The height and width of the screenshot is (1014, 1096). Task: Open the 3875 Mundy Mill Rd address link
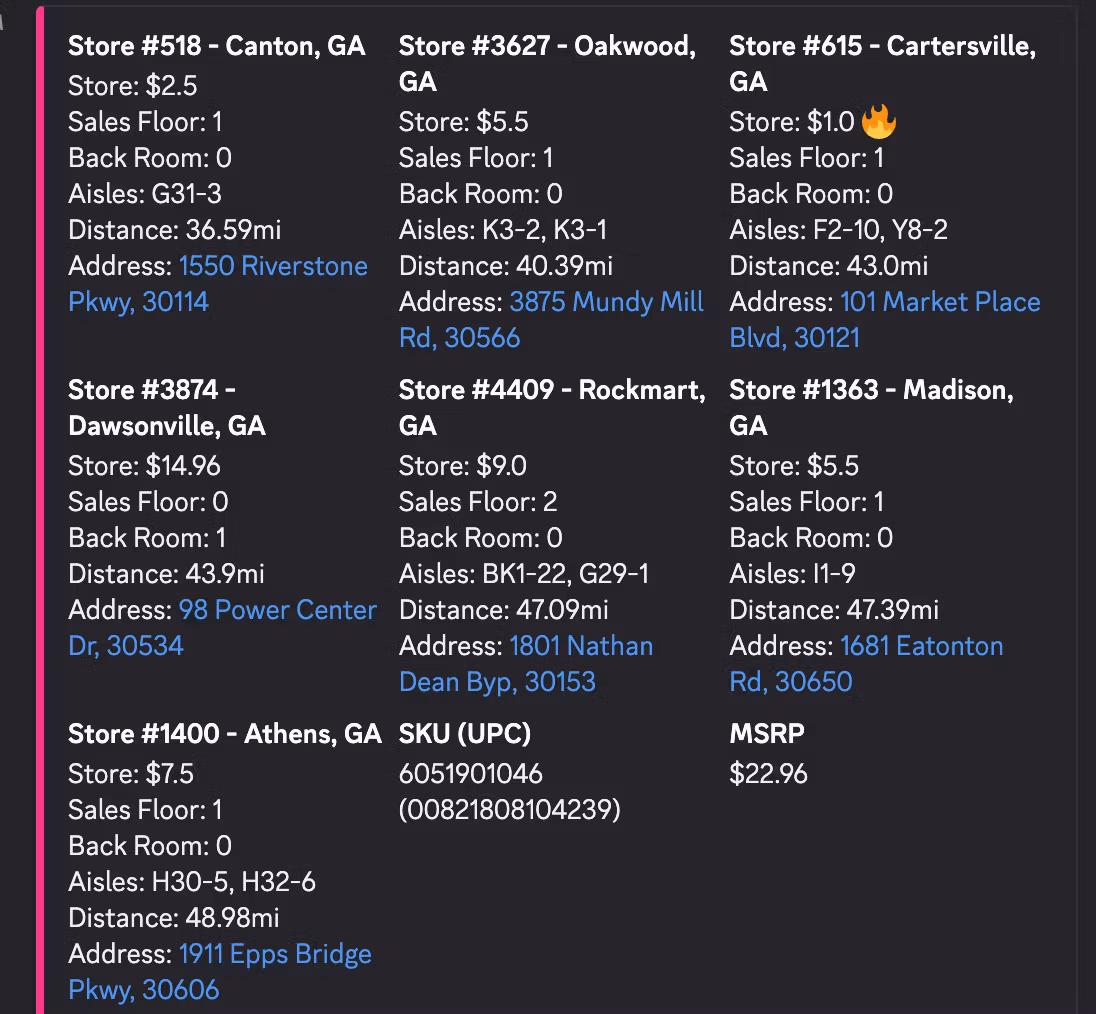pyautogui.click(x=606, y=302)
